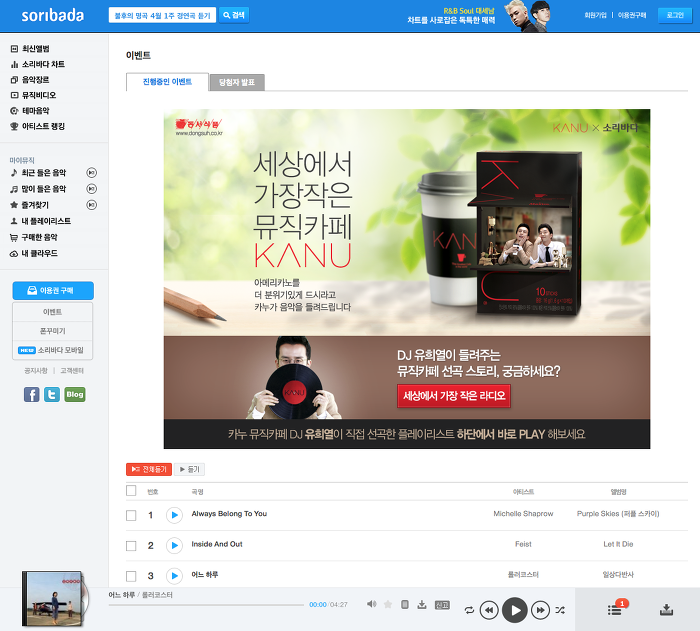Tick the select-all checkbox in the track header
This screenshot has width=700, height=631.
[x=131, y=491]
